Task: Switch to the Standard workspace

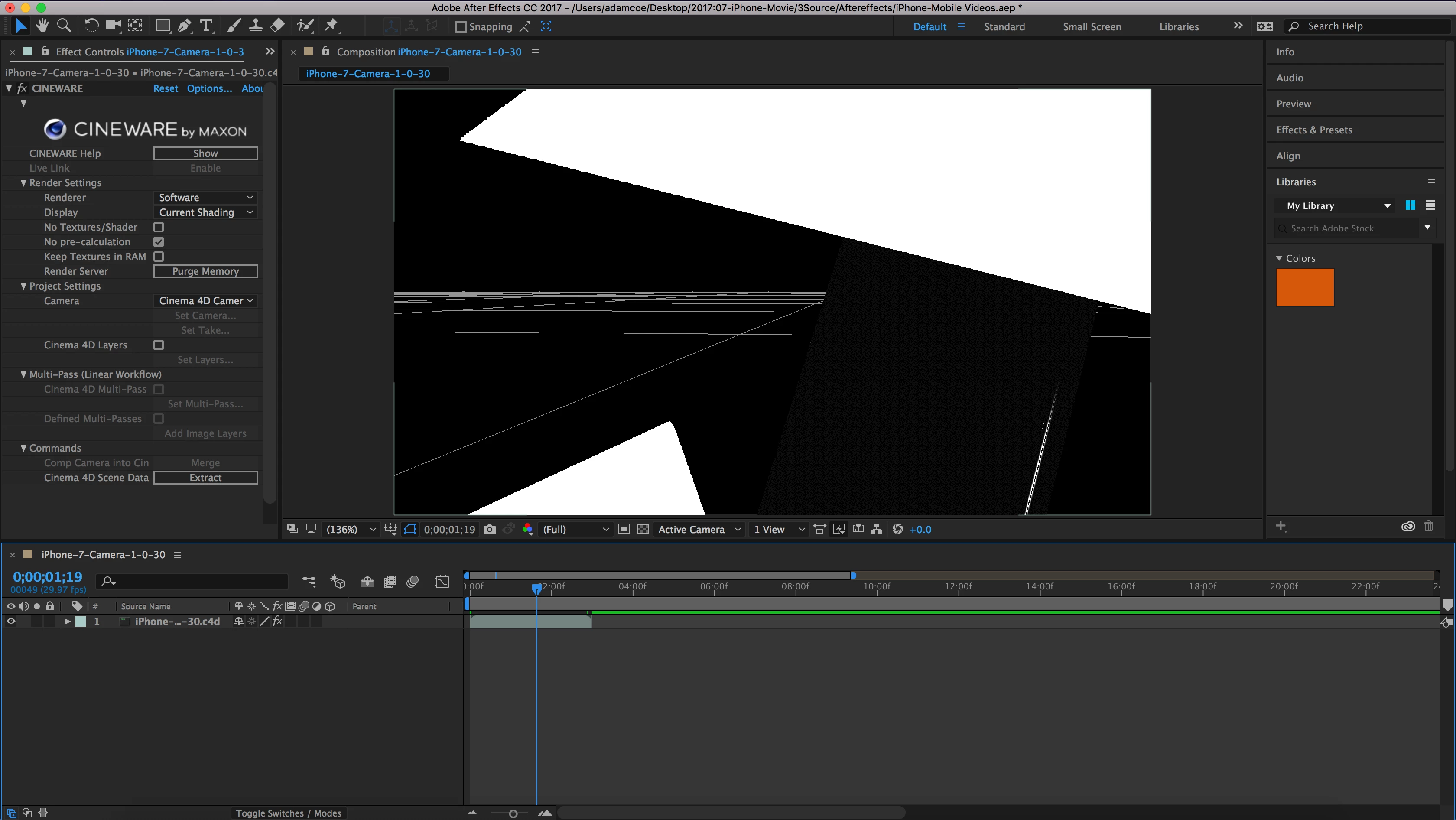Action: tap(1004, 26)
